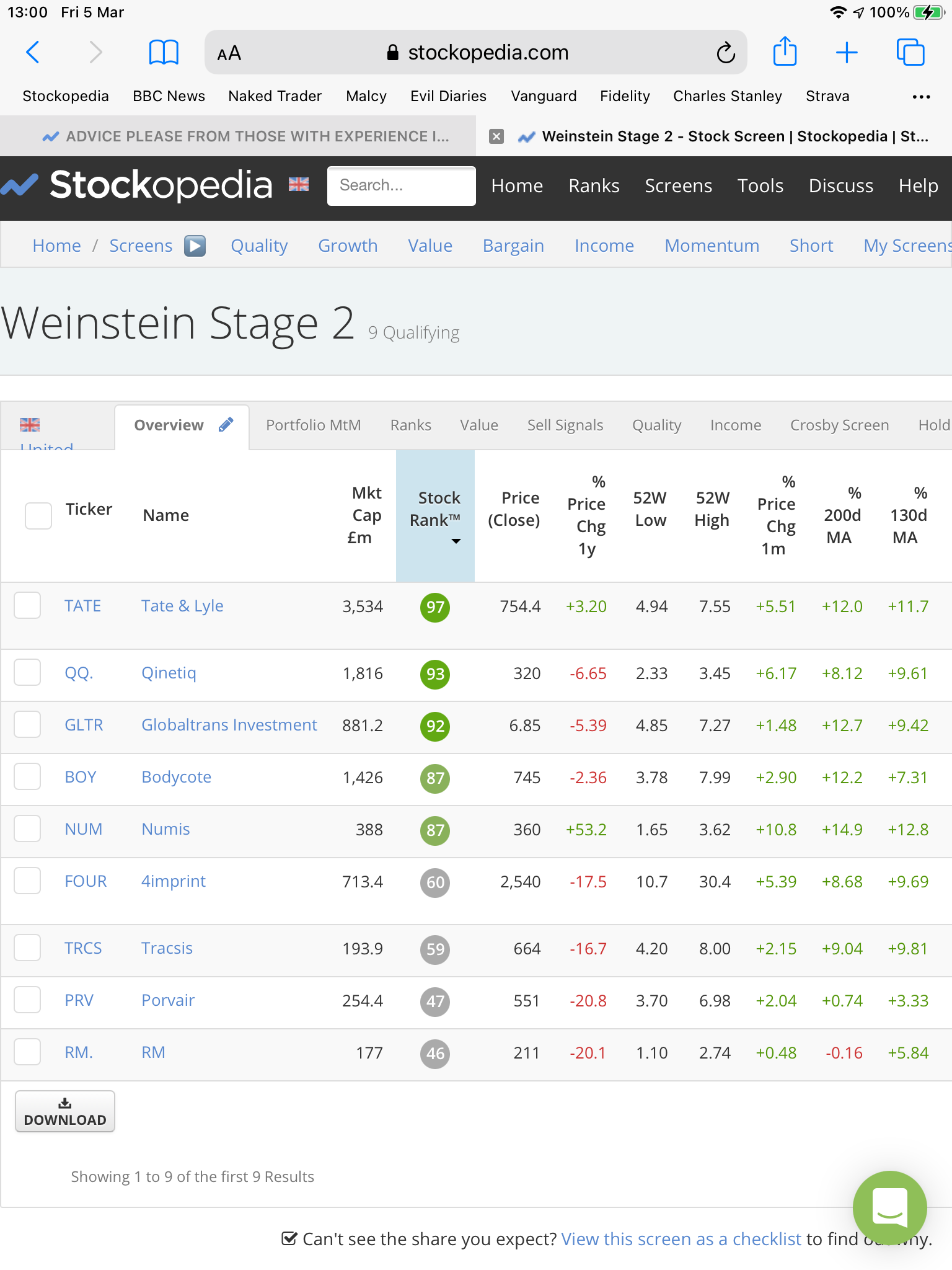Open the View this screen as a checklist link
The height and width of the screenshot is (1270, 952).
coord(681,1239)
